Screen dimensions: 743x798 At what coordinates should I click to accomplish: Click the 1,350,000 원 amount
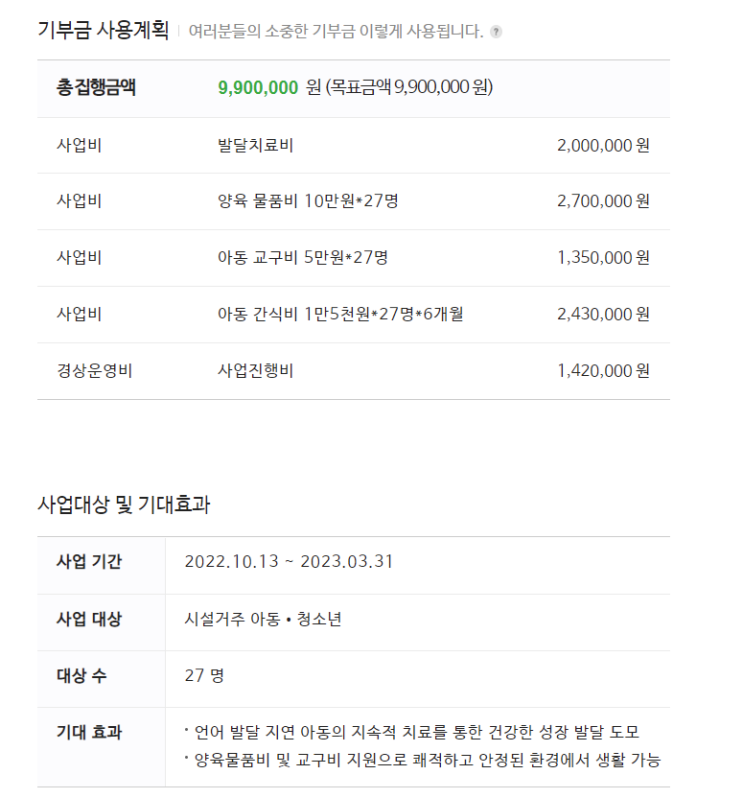(604, 258)
